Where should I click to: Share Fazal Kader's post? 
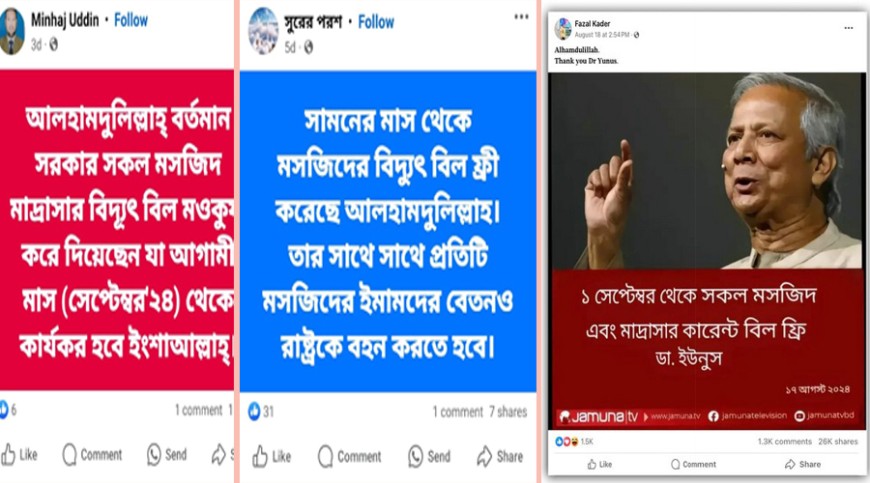pos(805,465)
